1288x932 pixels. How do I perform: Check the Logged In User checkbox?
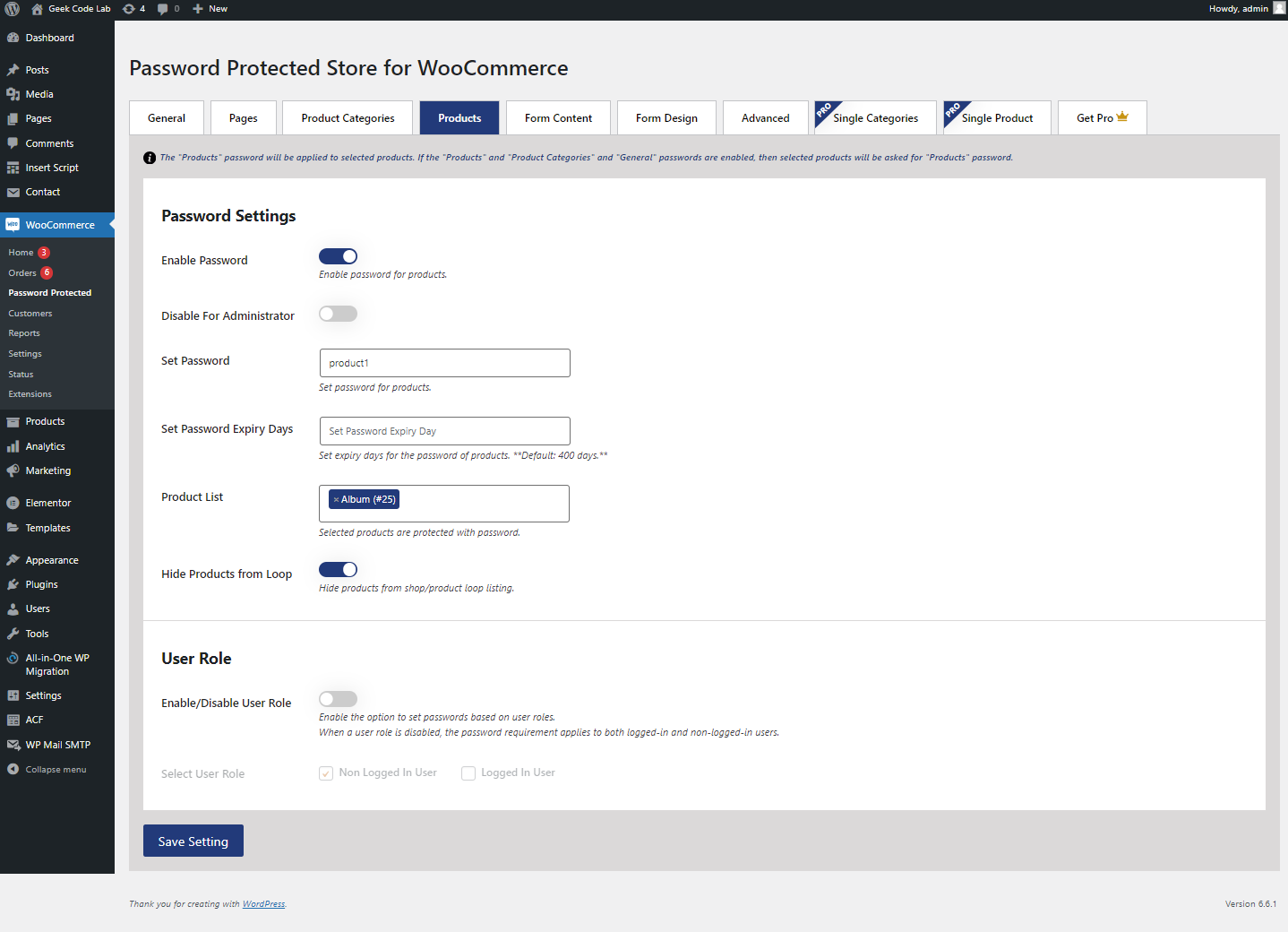point(468,773)
